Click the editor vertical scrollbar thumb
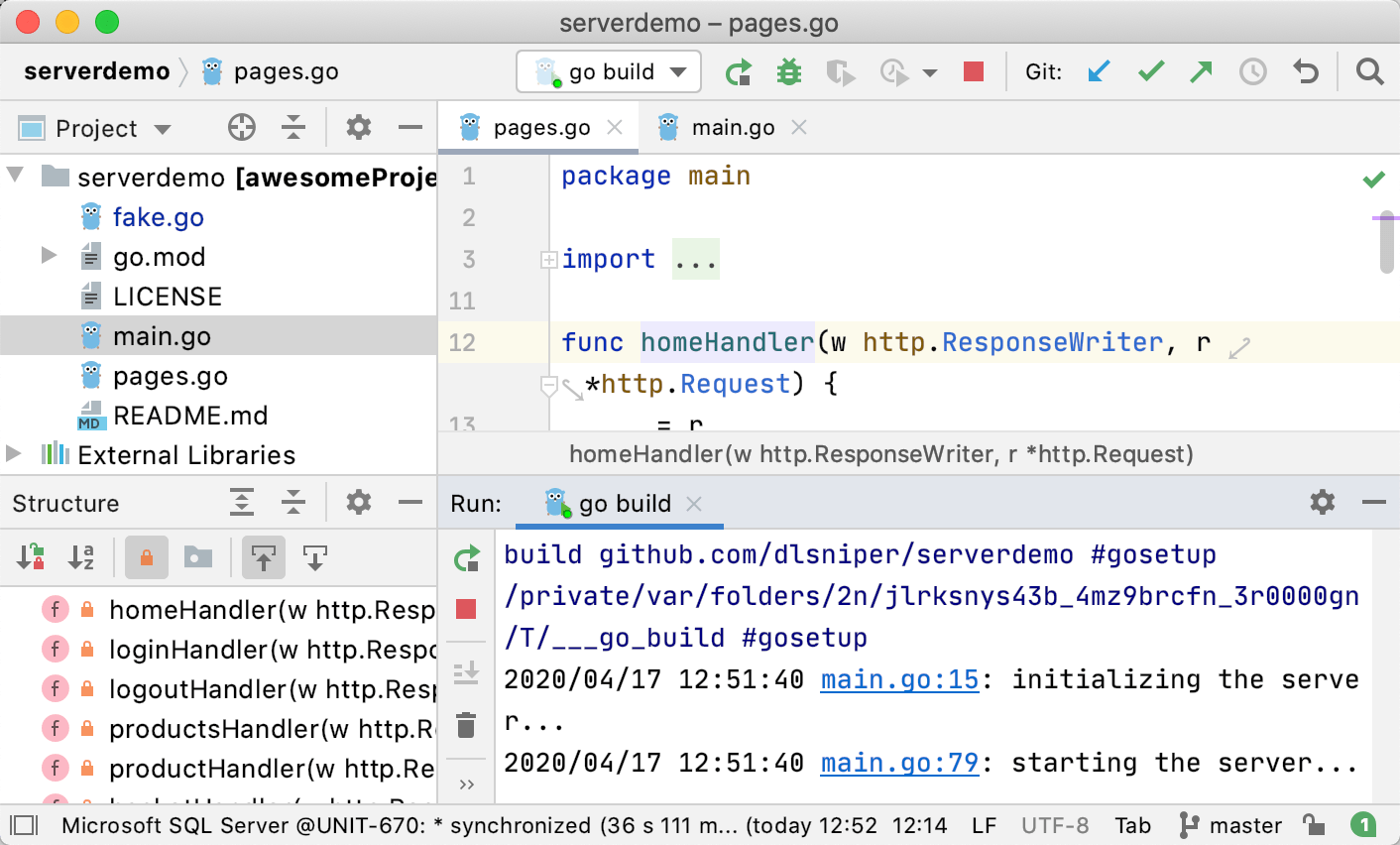This screenshot has width=1400, height=845. (x=1386, y=238)
